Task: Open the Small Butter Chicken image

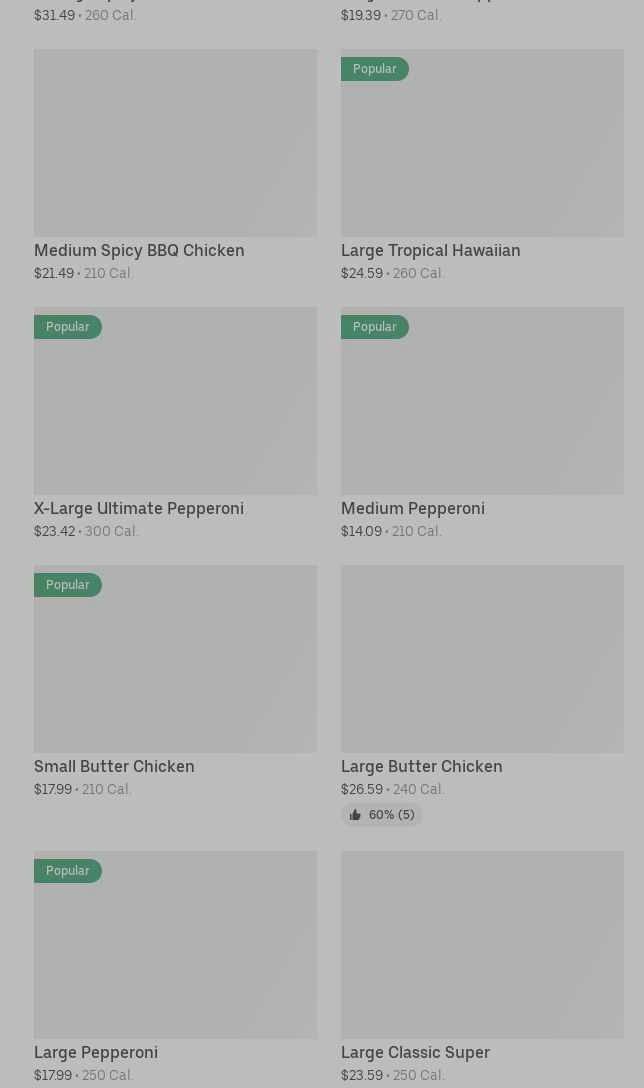Action: coord(175,659)
